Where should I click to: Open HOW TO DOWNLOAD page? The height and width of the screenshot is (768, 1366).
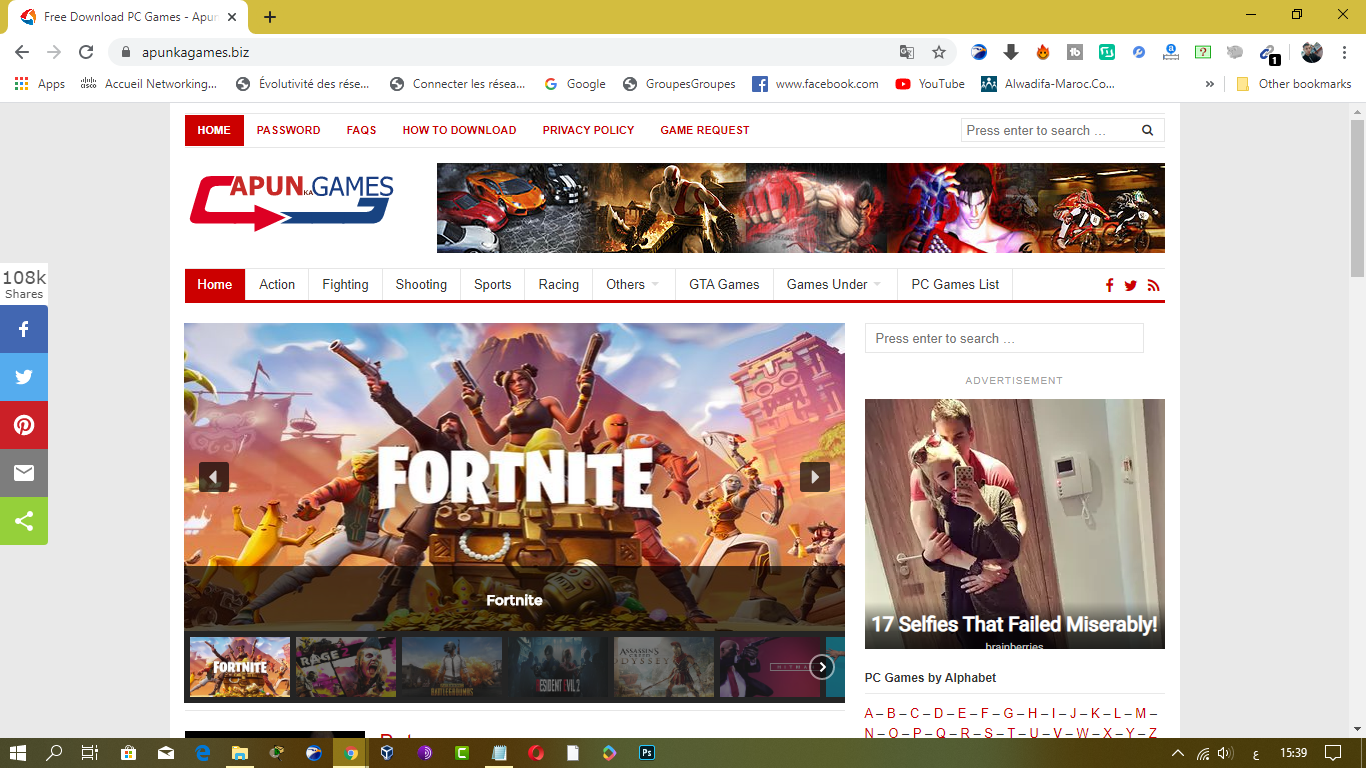coord(459,130)
